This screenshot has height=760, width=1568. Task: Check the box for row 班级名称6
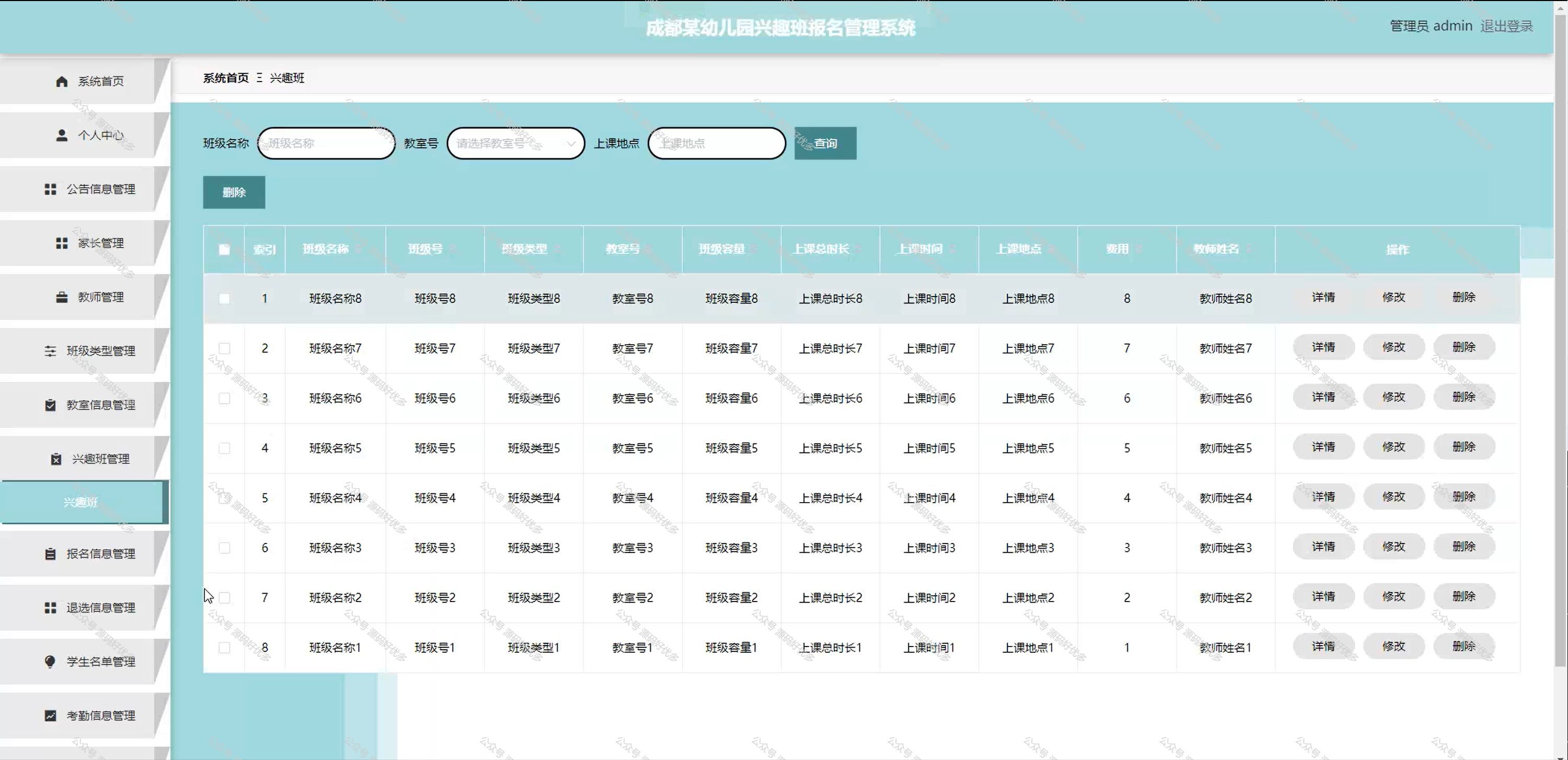224,398
